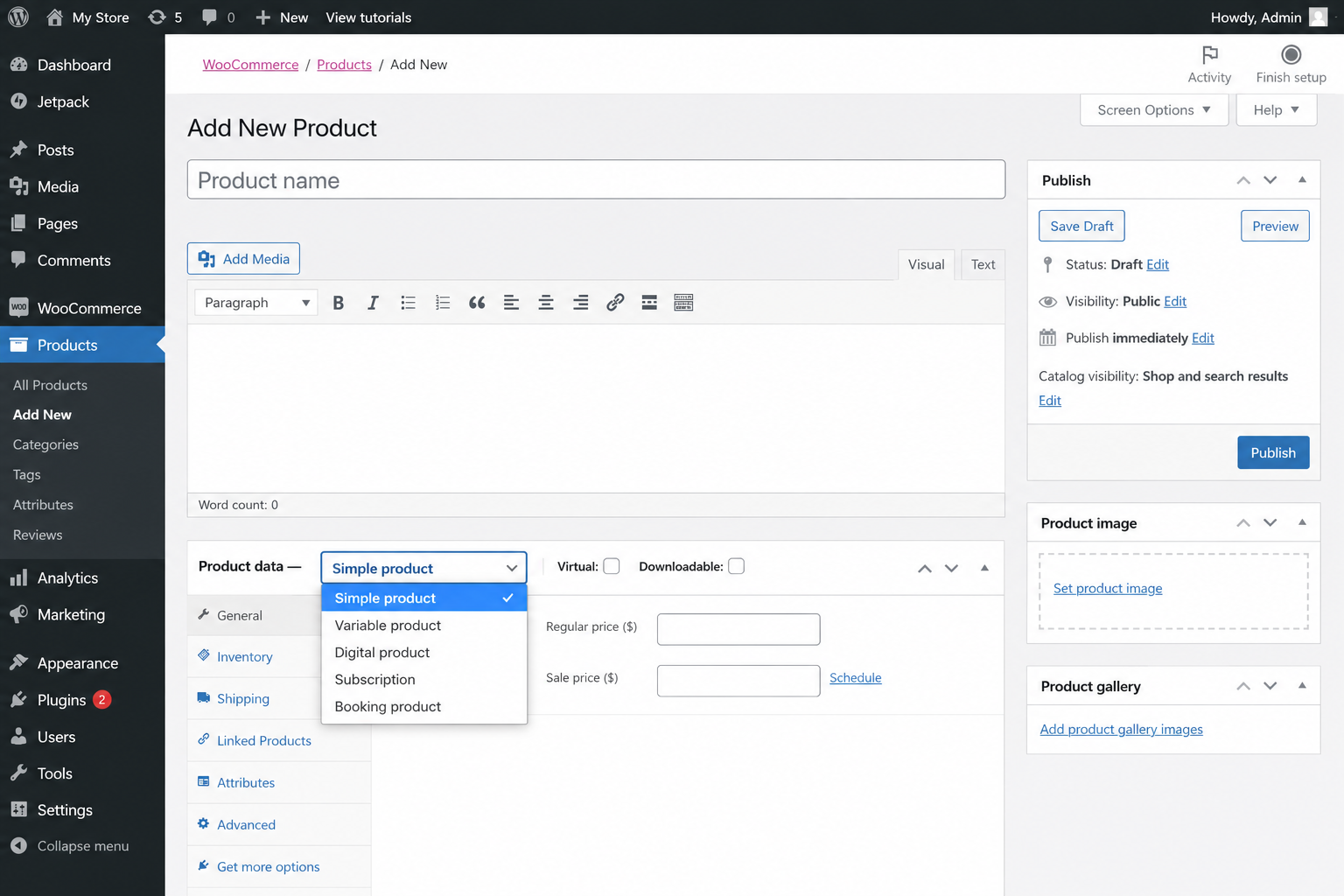Click Set product image link
The width and height of the screenshot is (1344, 896).
(x=1108, y=588)
